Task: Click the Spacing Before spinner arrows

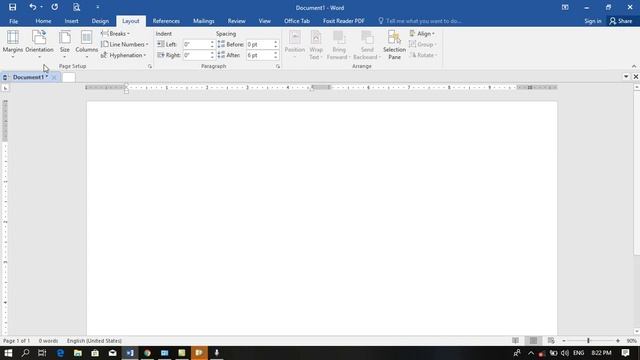Action: (276, 44)
